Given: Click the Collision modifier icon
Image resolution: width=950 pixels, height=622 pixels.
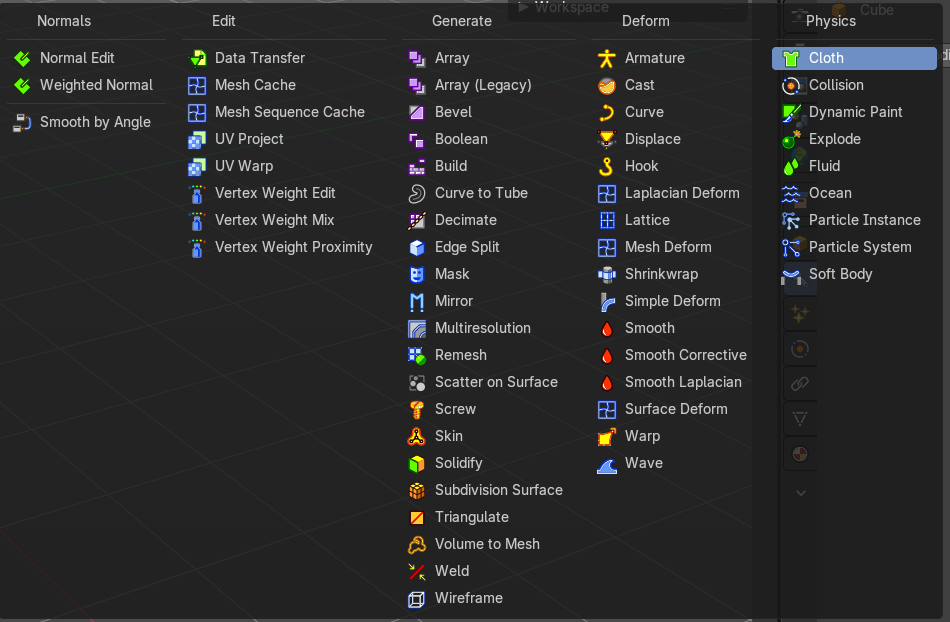Looking at the screenshot, I should click(791, 85).
